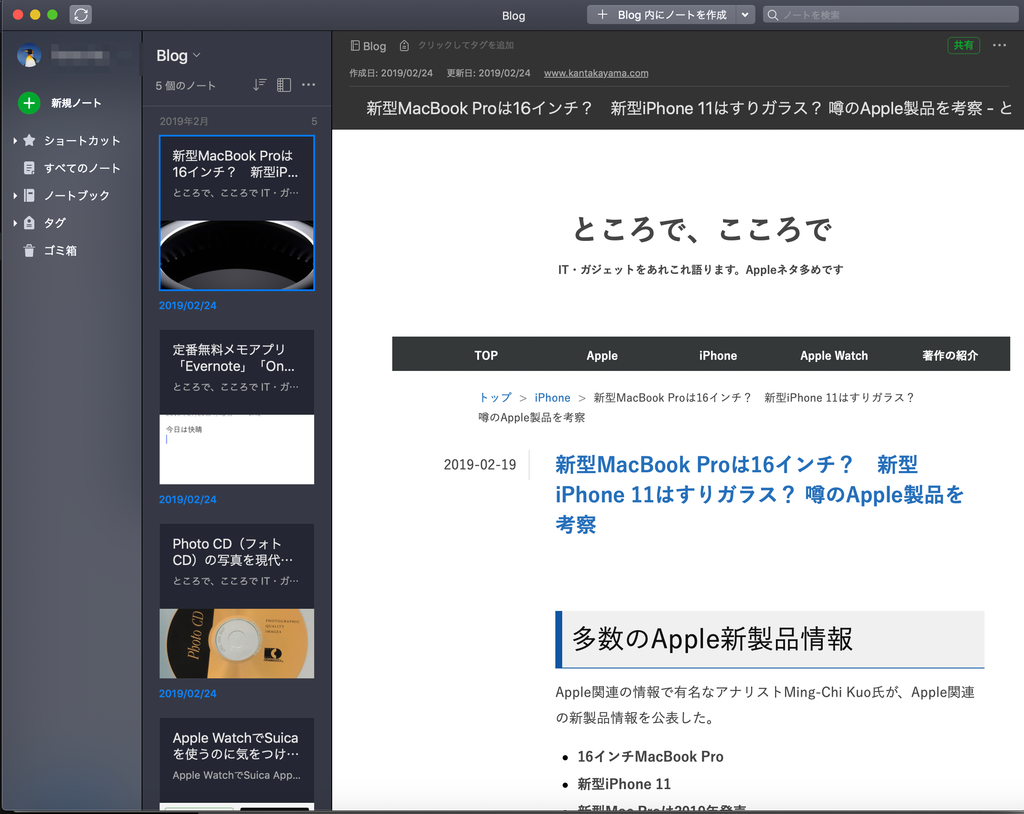Click the green 共有 share button

point(963,45)
